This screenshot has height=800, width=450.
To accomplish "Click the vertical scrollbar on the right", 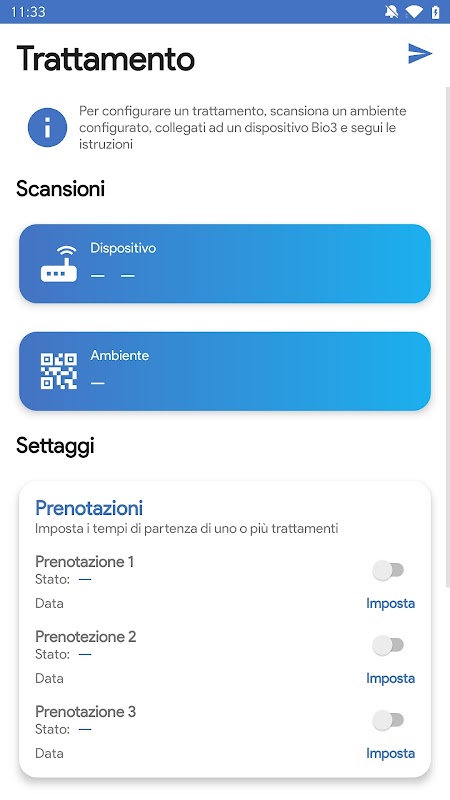I will 447,337.
